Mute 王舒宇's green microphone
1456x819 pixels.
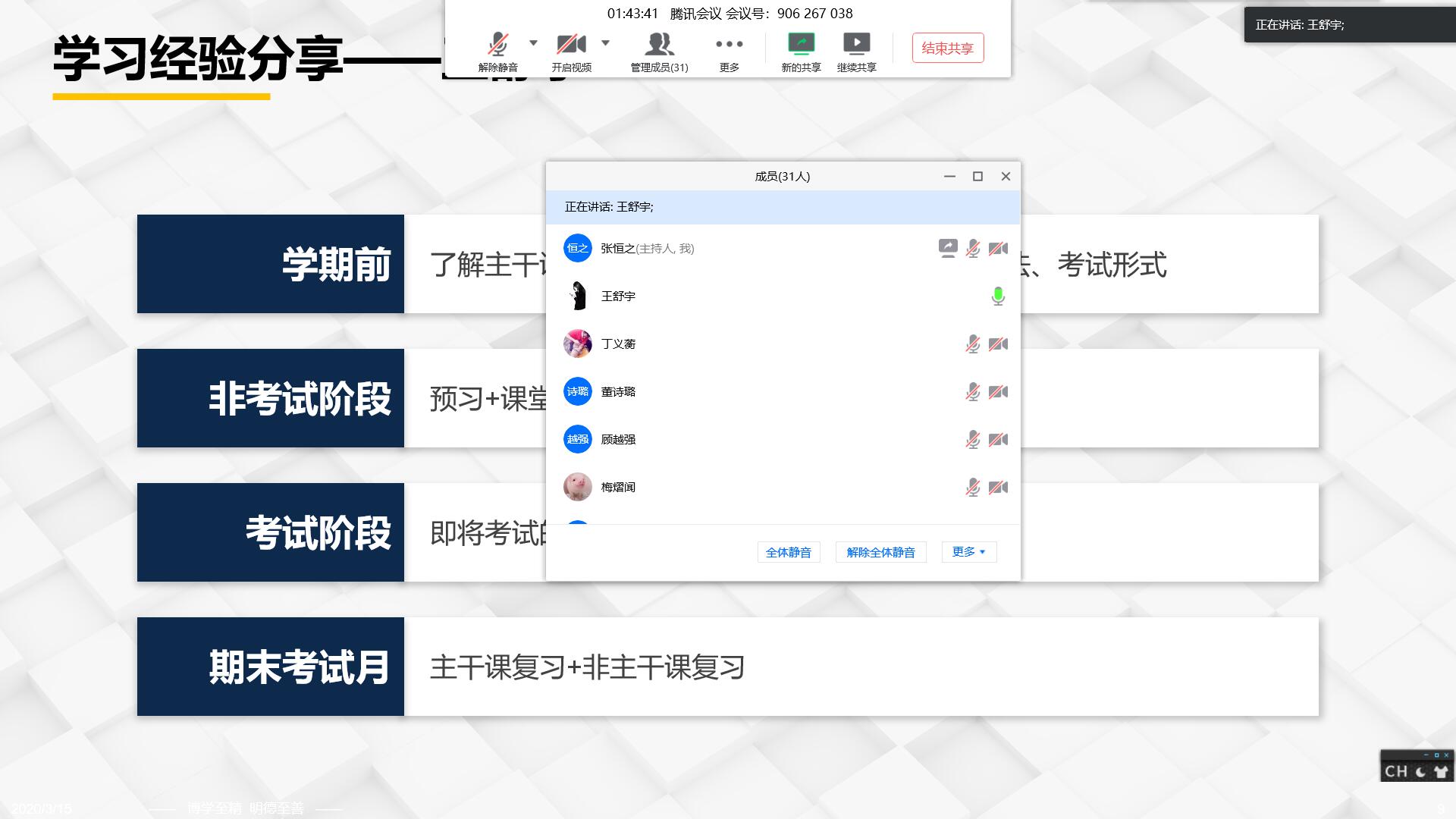click(998, 297)
